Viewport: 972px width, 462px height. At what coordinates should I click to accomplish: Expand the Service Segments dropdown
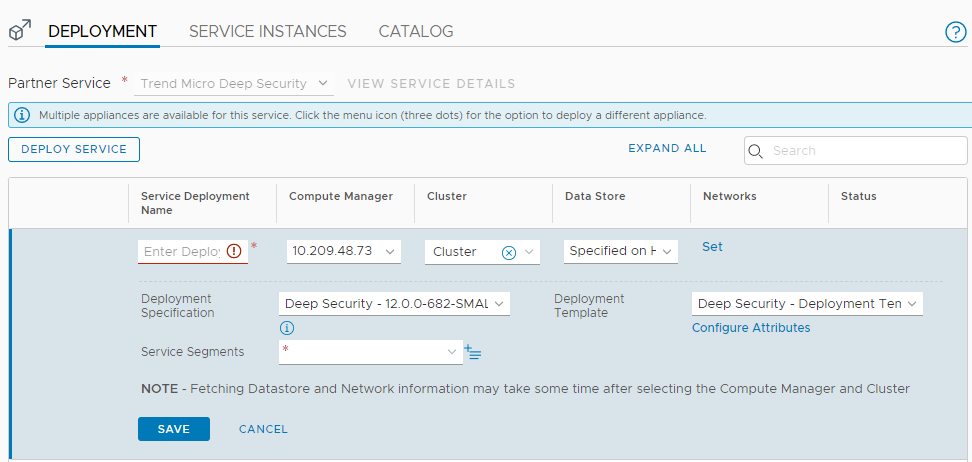370,352
